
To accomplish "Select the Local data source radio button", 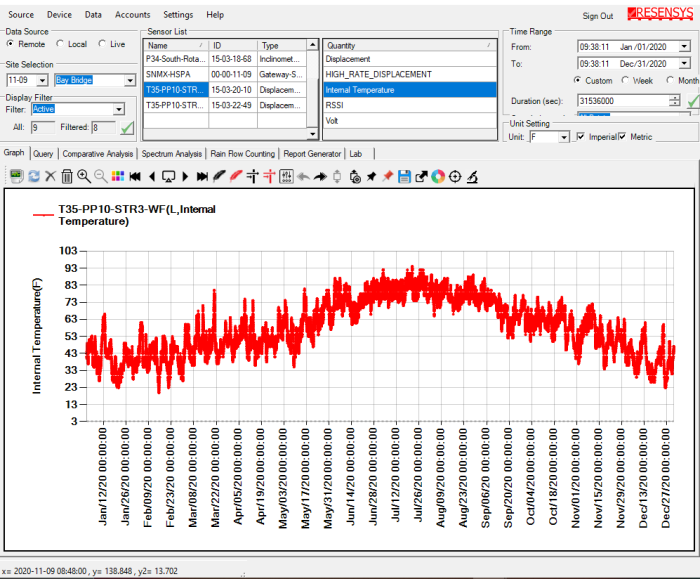I will 61,44.
